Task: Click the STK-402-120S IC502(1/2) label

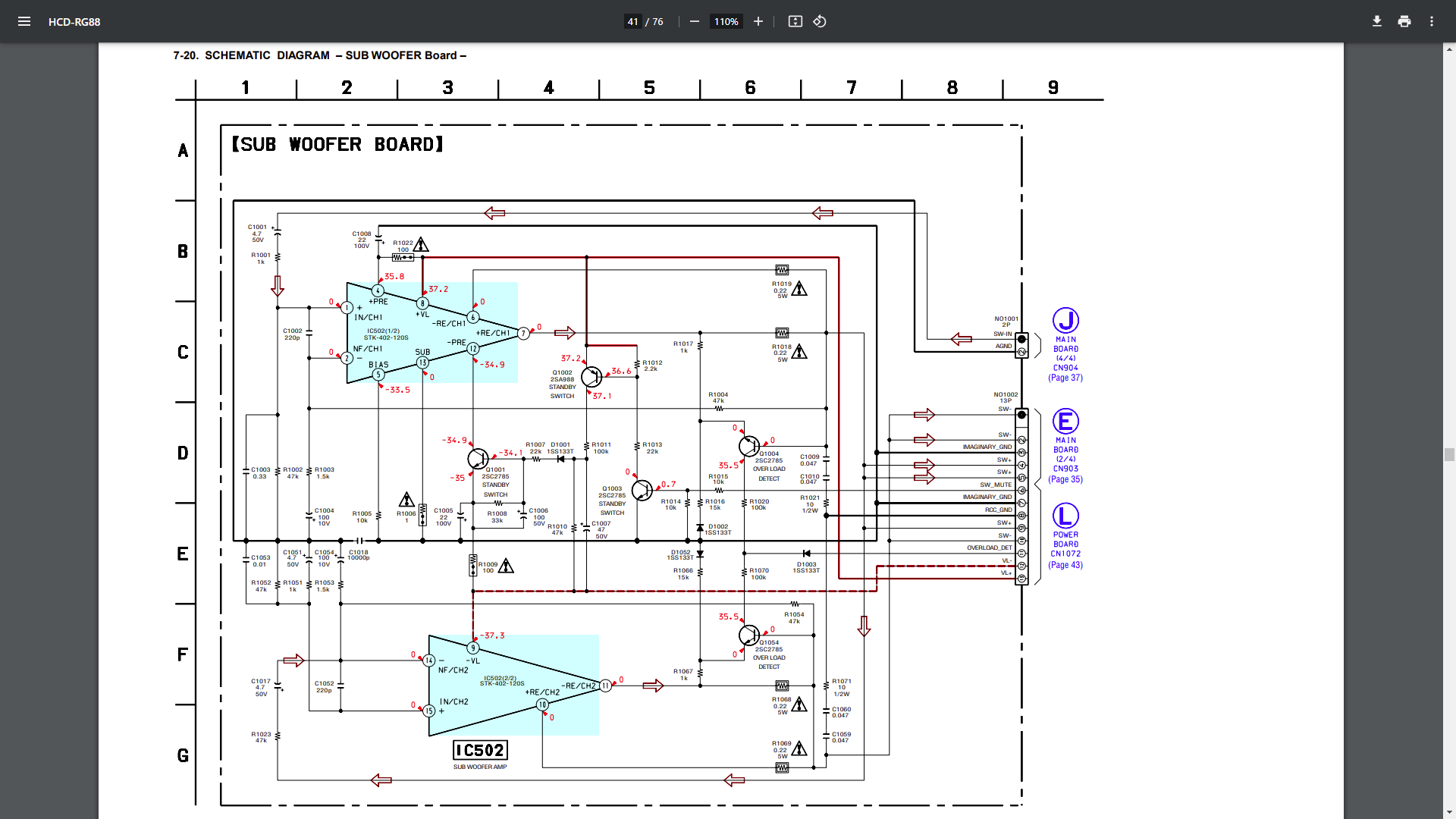Action: click(x=386, y=334)
